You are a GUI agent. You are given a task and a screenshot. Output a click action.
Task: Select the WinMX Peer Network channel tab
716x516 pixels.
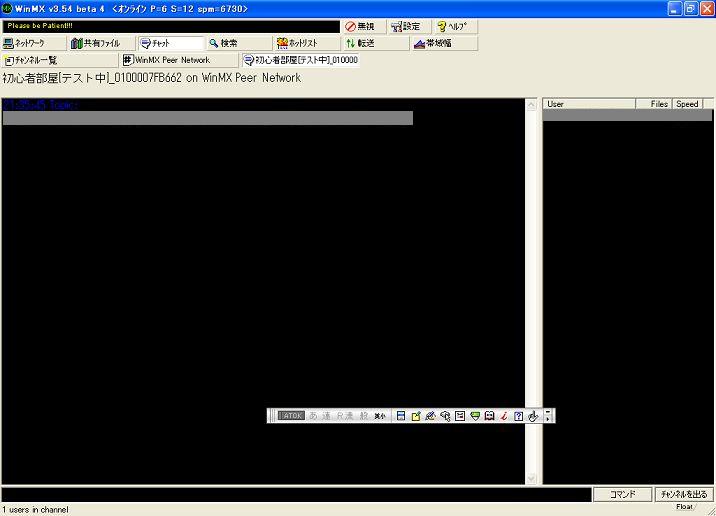point(178,60)
